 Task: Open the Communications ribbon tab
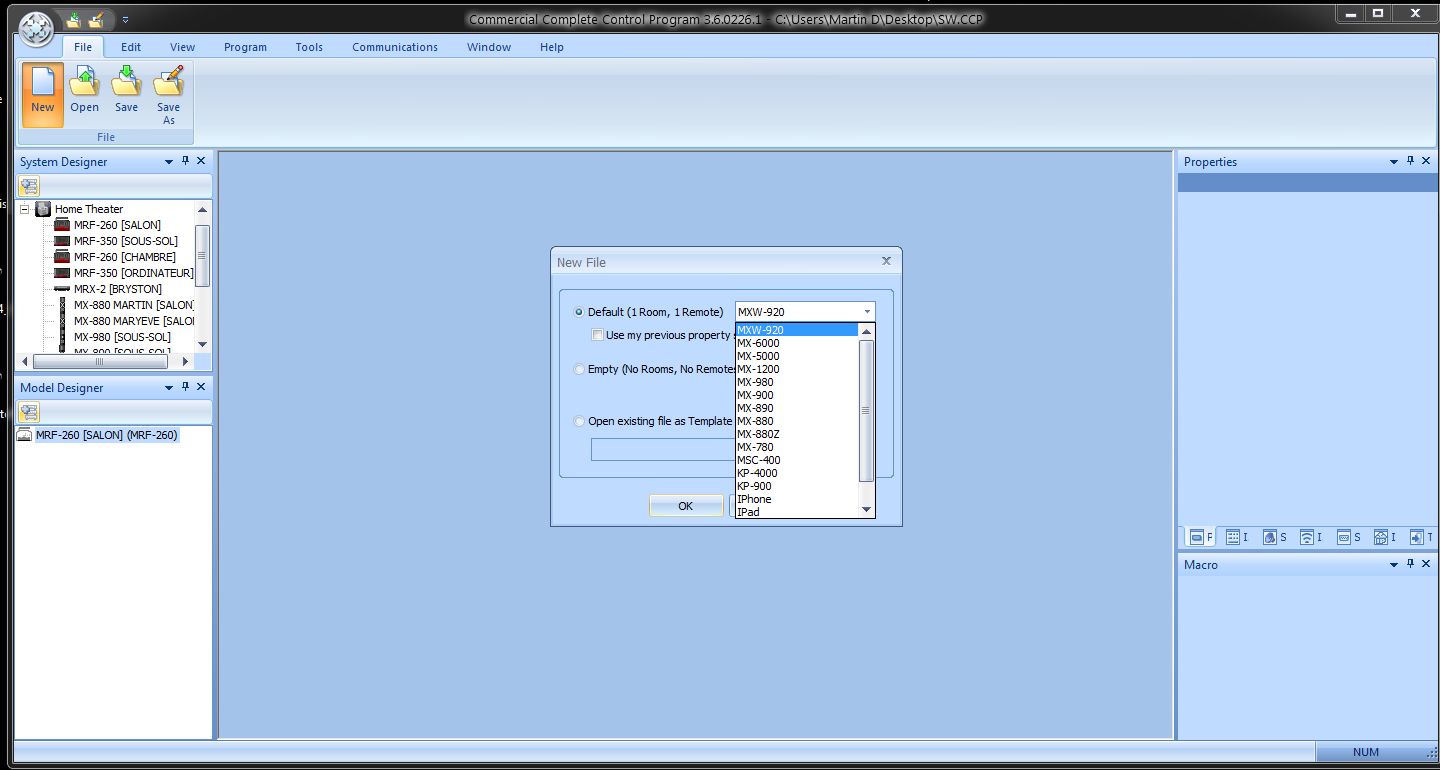click(x=395, y=47)
